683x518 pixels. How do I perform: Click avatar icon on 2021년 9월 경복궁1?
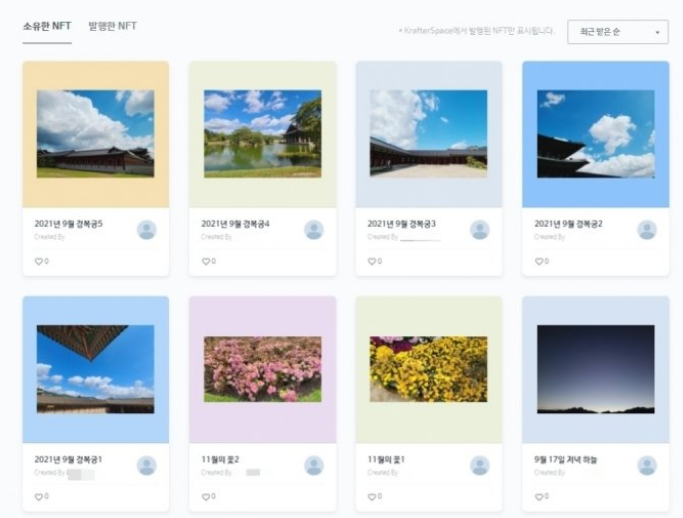pyautogui.click(x=147, y=465)
